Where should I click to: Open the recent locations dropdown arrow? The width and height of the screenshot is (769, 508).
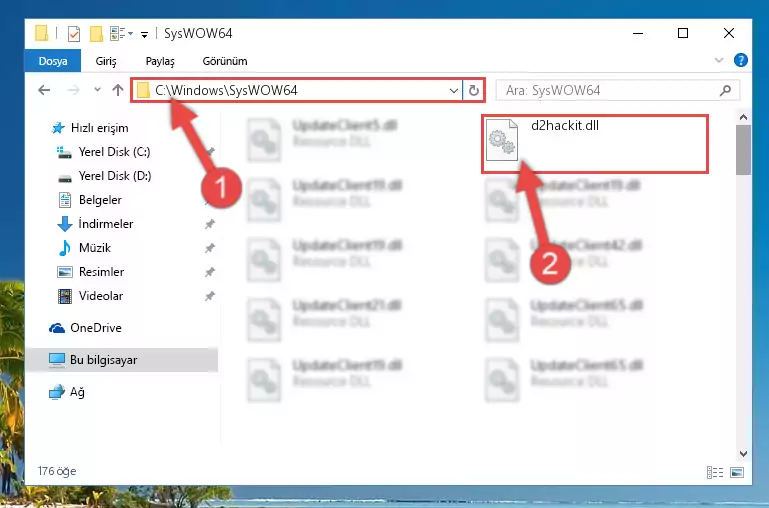pyautogui.click(x=97, y=90)
